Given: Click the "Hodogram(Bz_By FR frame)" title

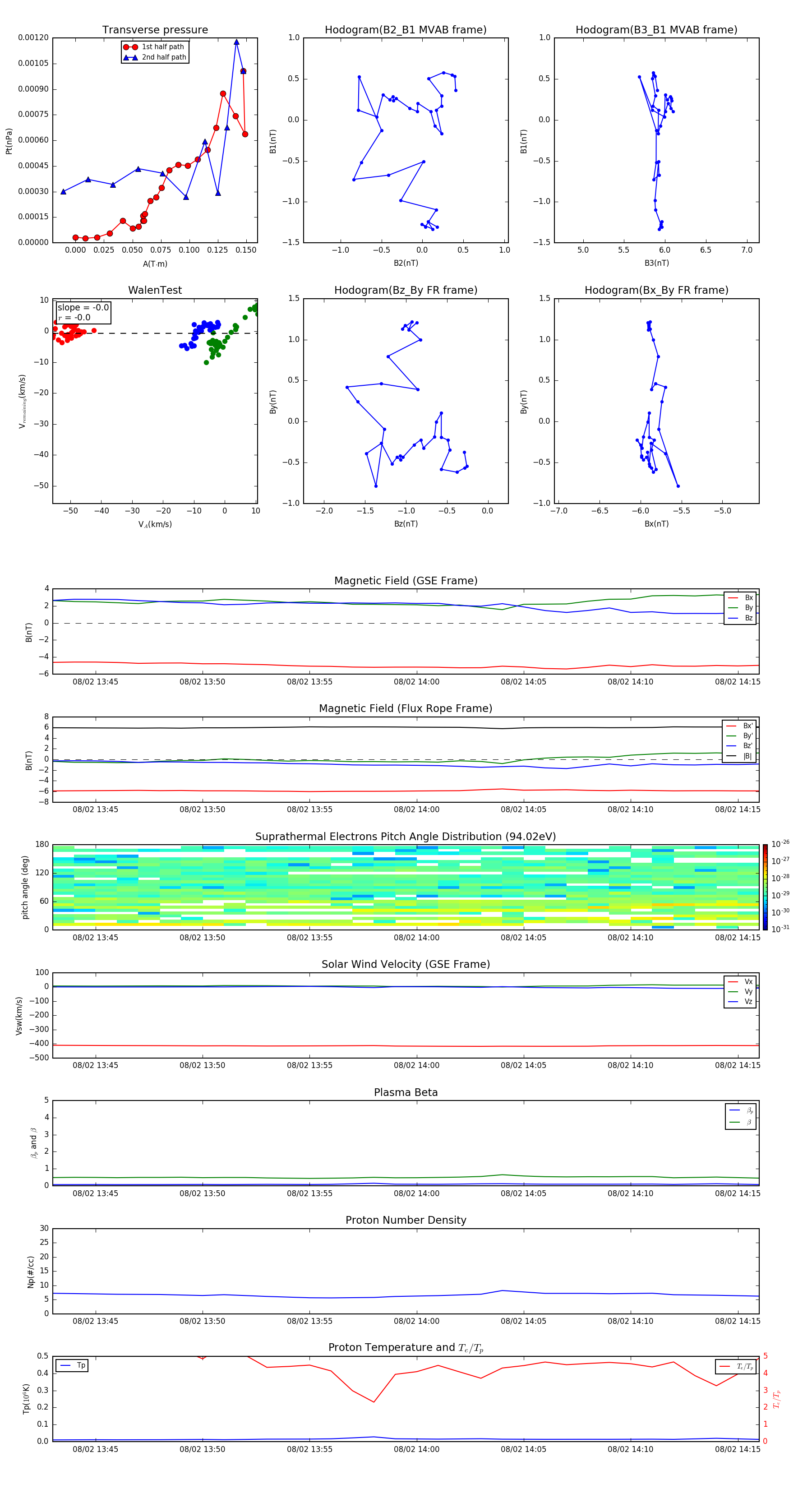Looking at the screenshot, I should 405,290.
